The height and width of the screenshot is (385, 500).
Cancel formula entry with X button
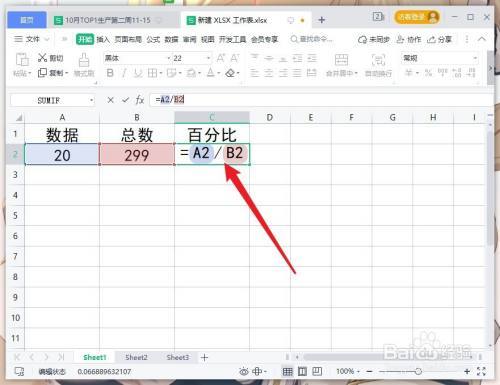click(x=110, y=100)
